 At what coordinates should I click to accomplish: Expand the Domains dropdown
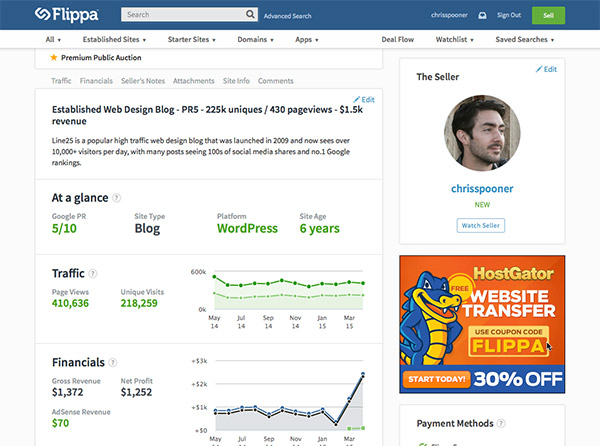pos(256,39)
